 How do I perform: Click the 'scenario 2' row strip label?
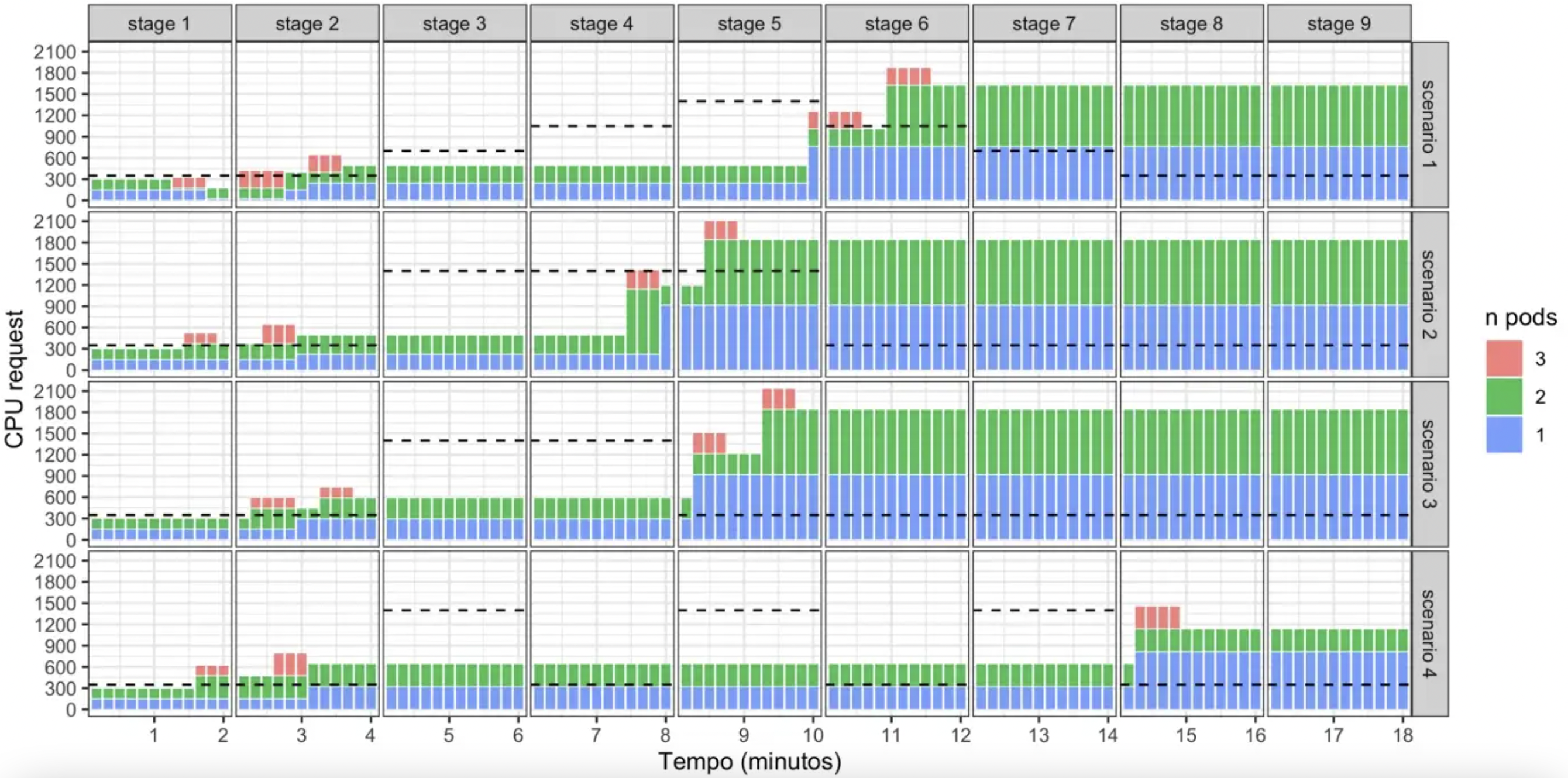pyautogui.click(x=1430, y=295)
